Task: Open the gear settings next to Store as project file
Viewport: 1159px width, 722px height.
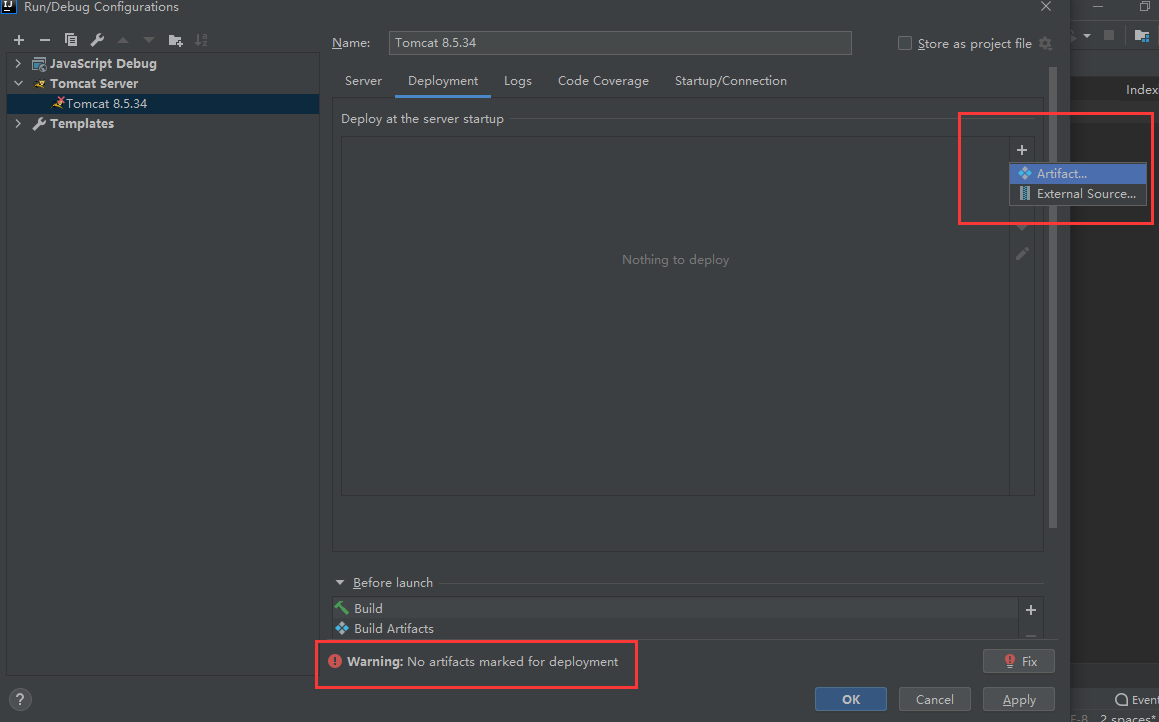Action: (x=1045, y=44)
